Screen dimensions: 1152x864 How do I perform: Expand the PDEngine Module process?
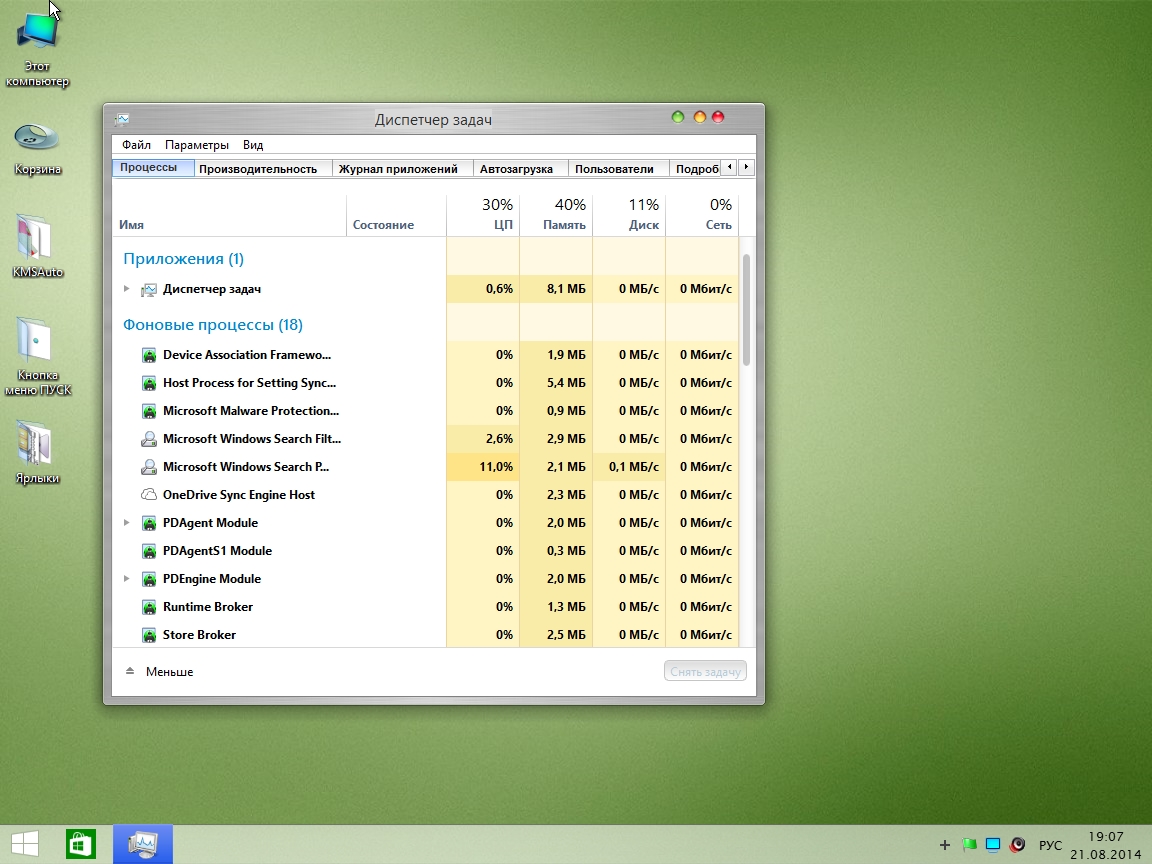(127, 579)
